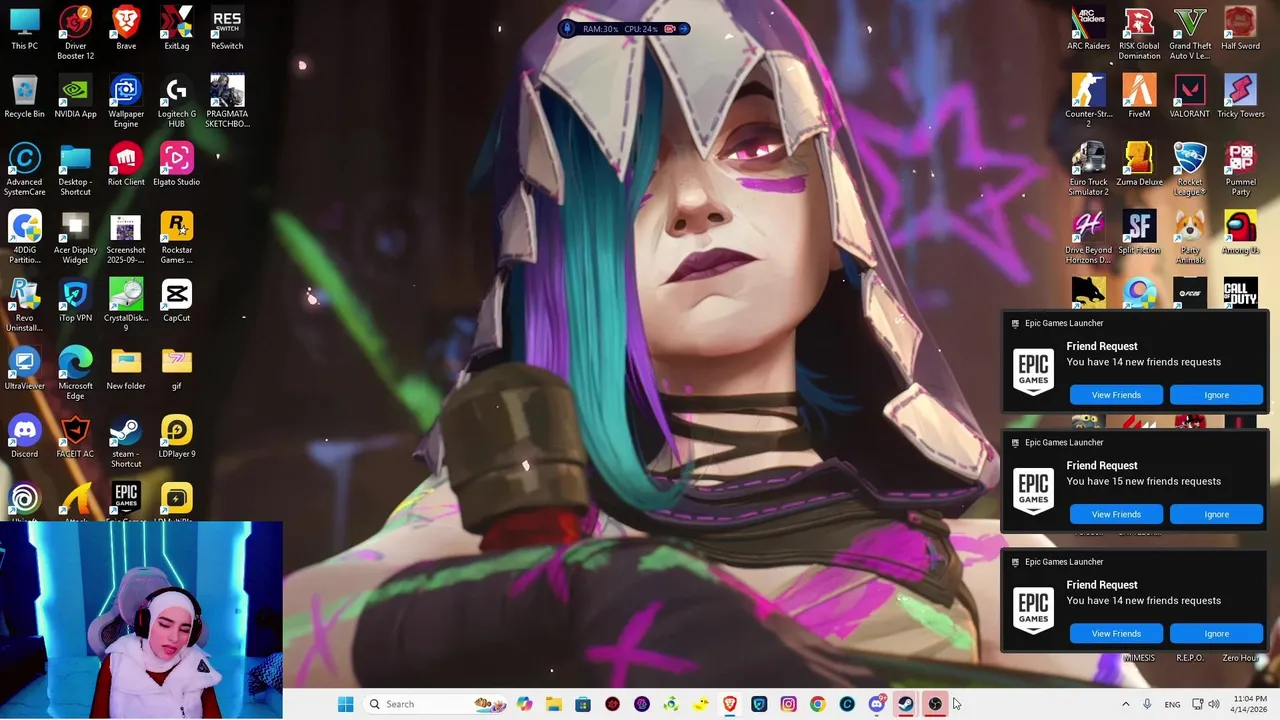
Task: Expand the hidden system tray icons chevron
Action: tap(1125, 704)
